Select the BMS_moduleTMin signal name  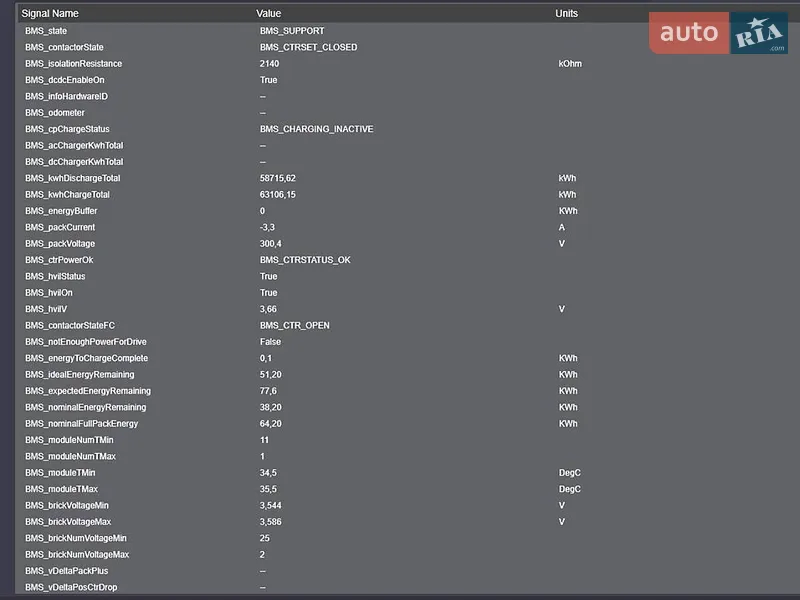(x=60, y=472)
